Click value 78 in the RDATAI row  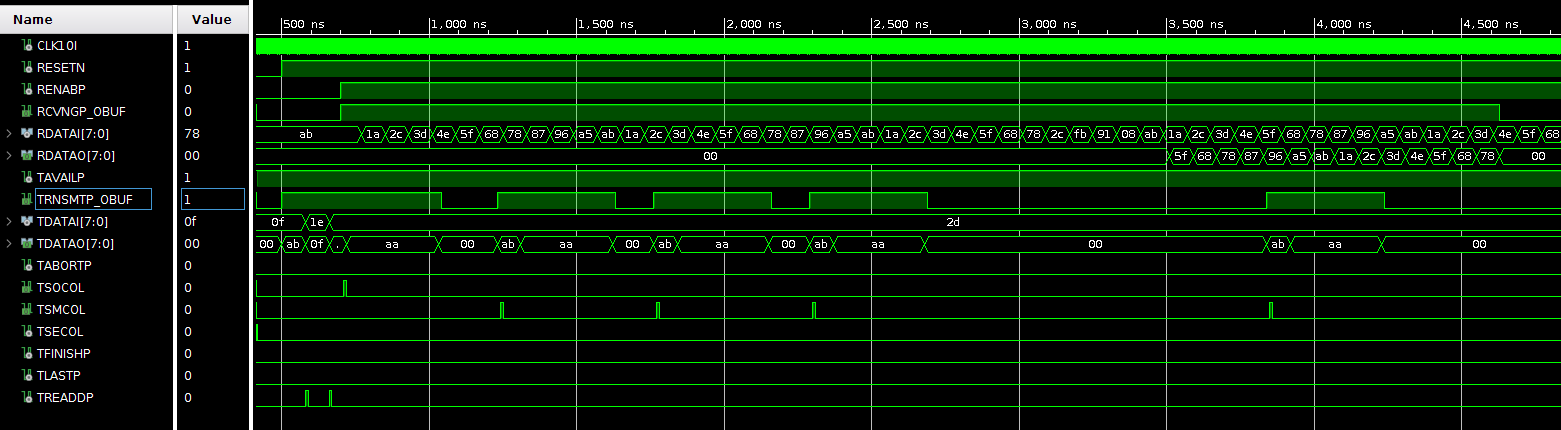click(x=191, y=134)
